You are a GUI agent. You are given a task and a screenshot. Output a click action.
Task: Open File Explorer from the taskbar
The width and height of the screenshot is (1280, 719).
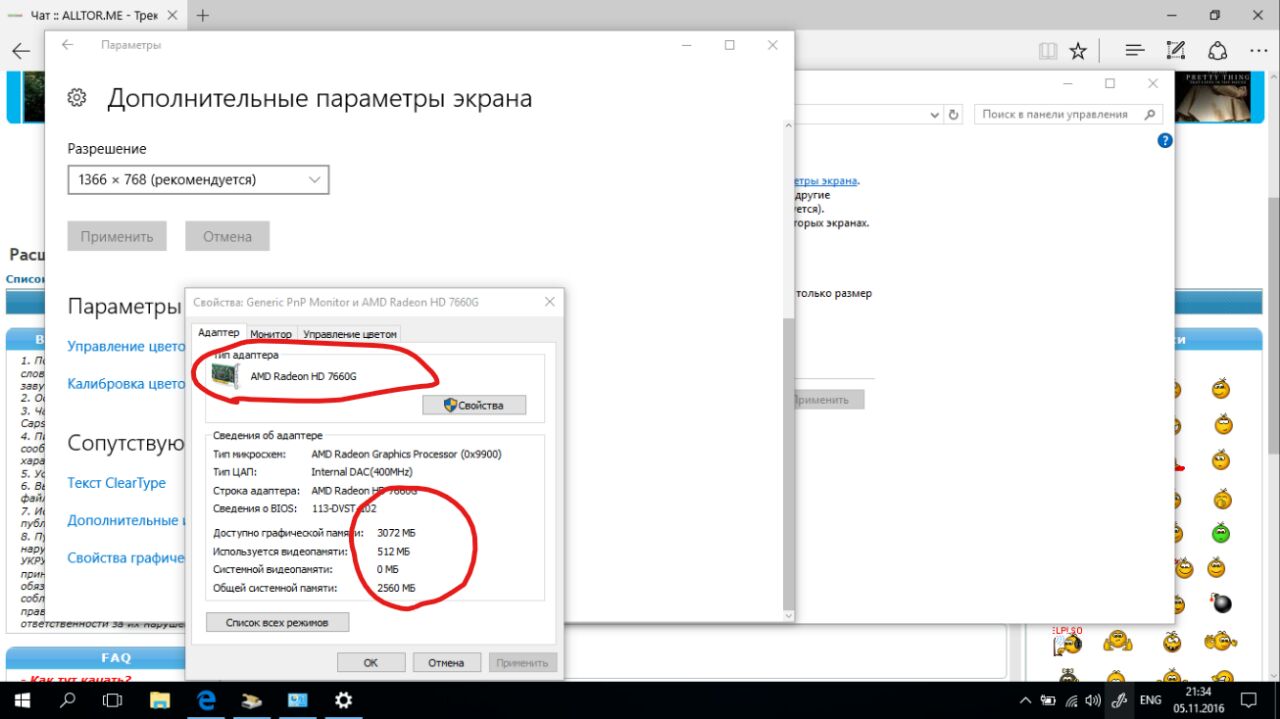[x=160, y=700]
